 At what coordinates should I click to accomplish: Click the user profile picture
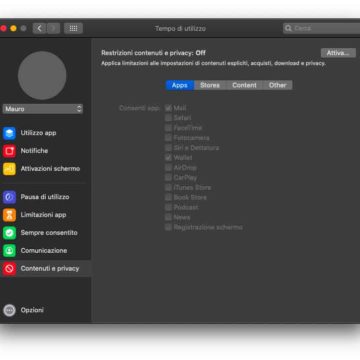(x=42, y=75)
